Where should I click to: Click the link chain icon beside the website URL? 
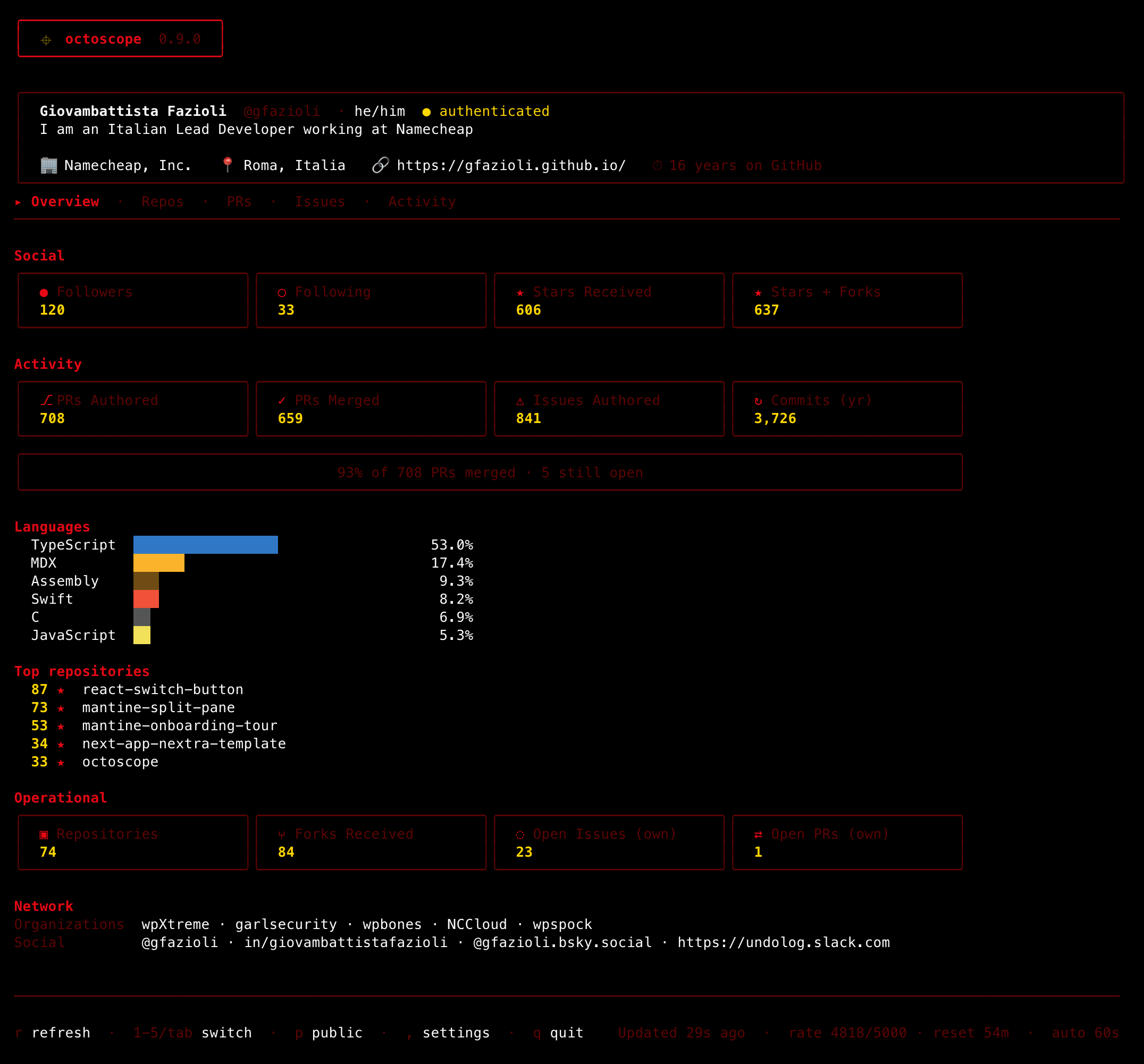point(381,165)
